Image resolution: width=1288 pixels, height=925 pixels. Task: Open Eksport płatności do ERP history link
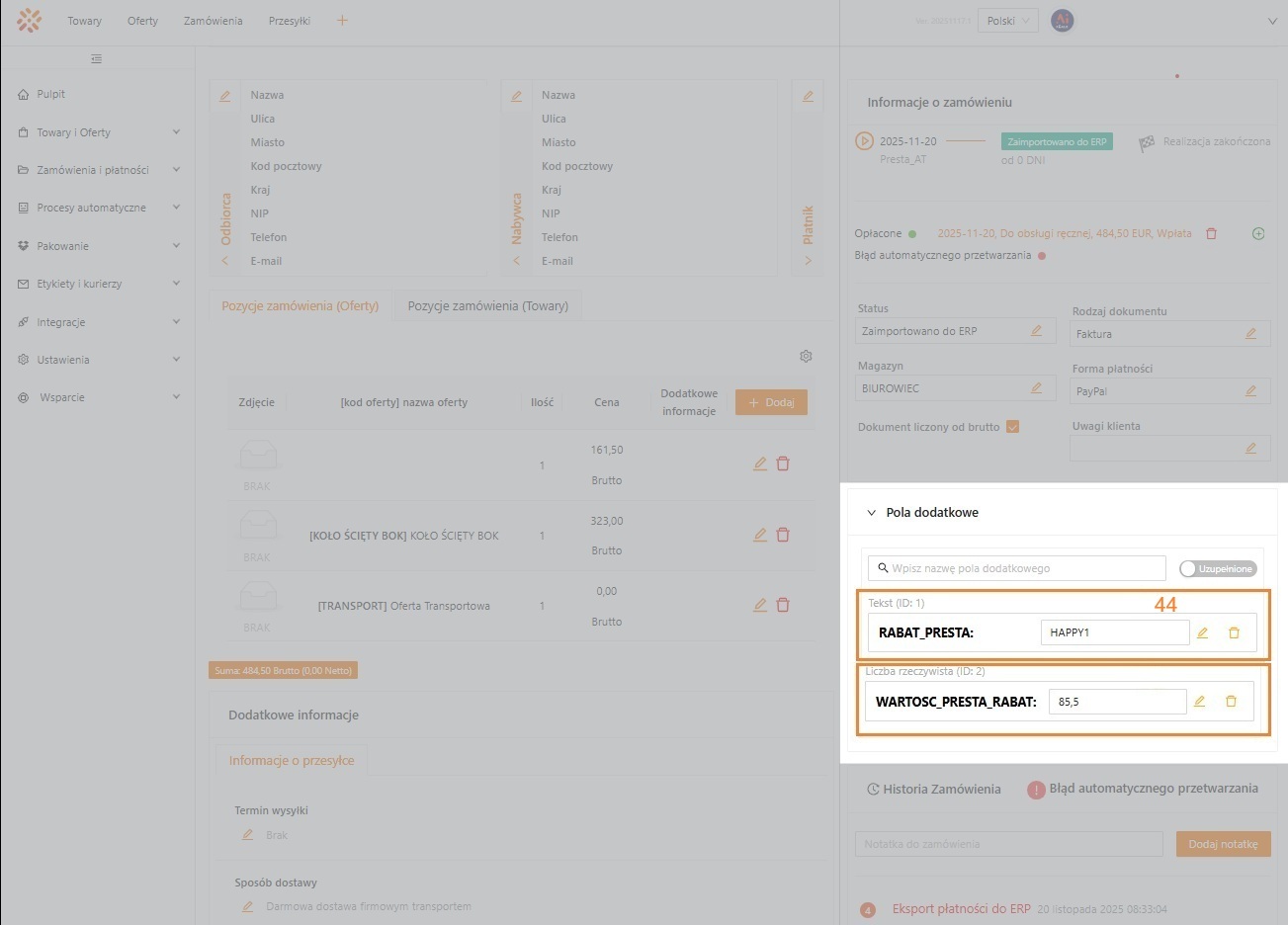[x=961, y=909]
